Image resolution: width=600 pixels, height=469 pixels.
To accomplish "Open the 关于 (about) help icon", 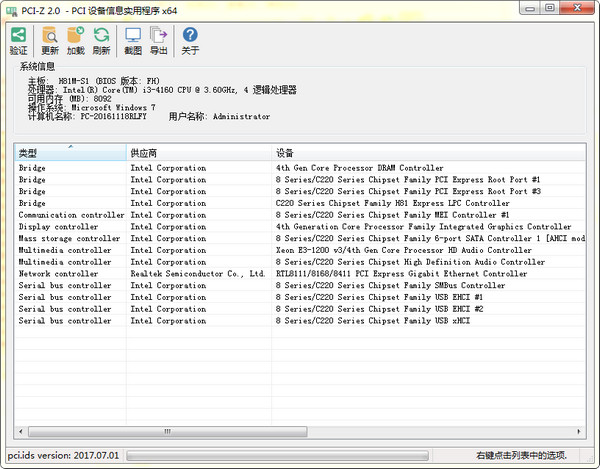I will coord(190,35).
